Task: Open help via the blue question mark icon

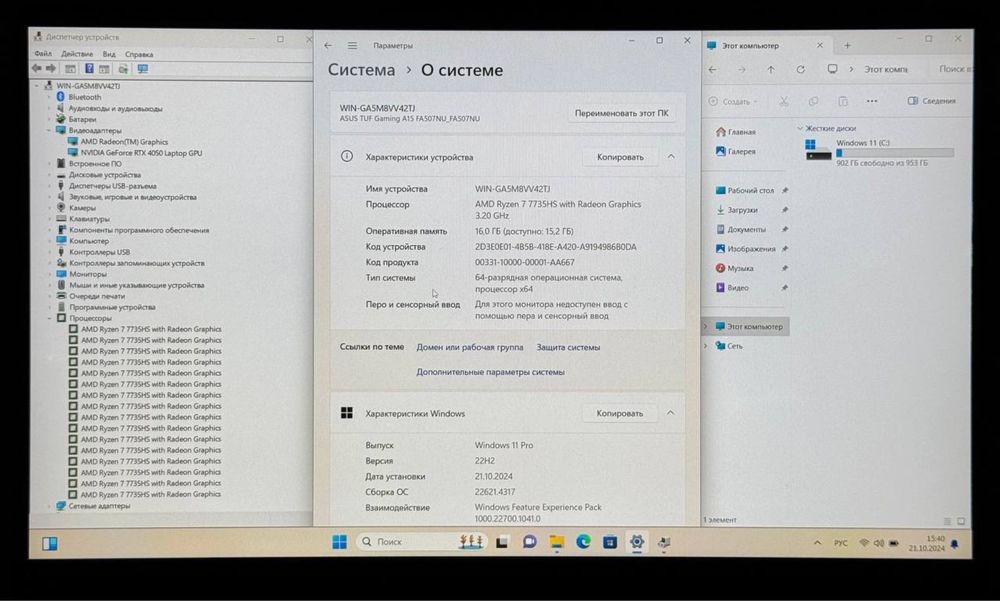Action: (x=89, y=69)
